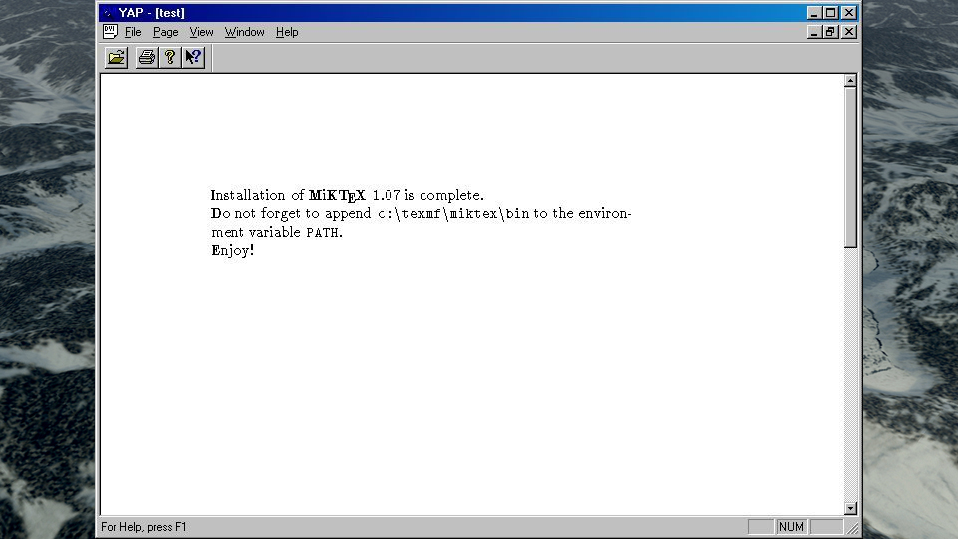
Task: Click the path 'c:\texmf\miktex\bin' text
Action: point(454,214)
